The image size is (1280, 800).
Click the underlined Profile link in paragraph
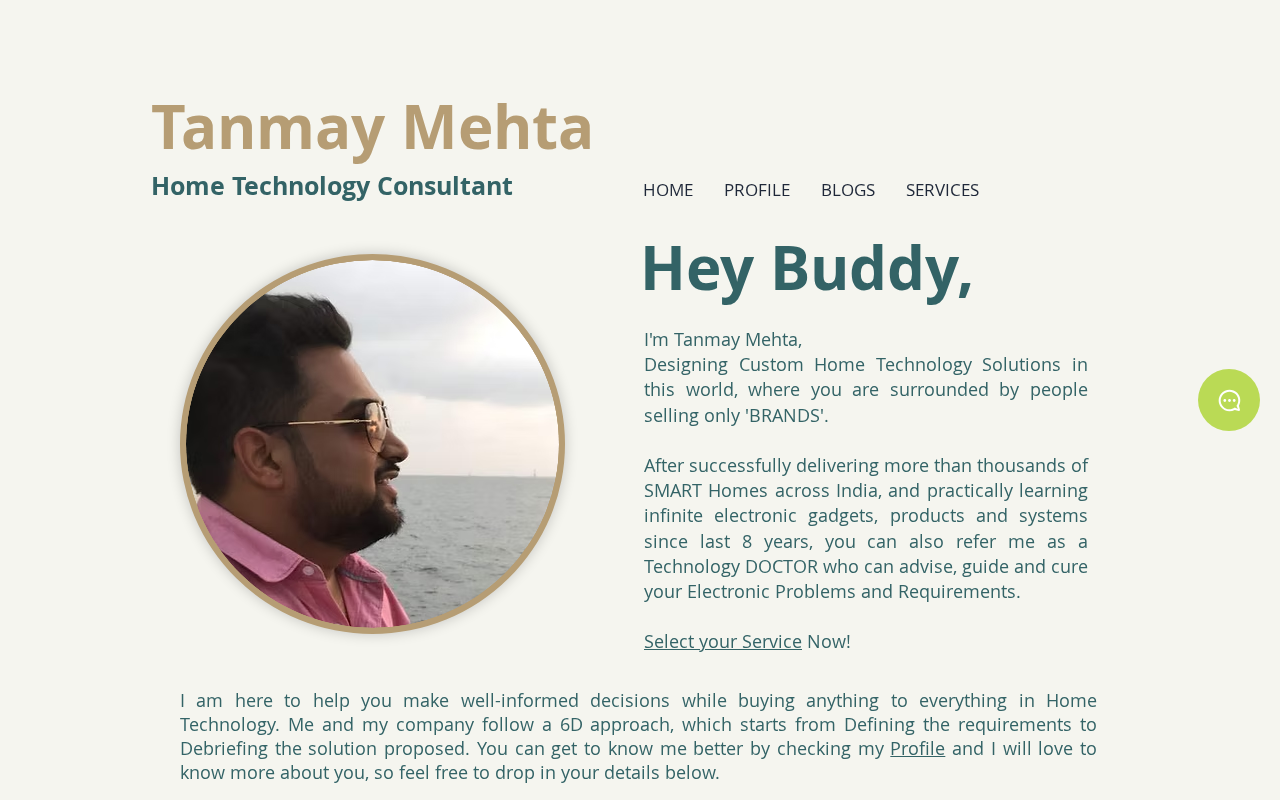(917, 749)
